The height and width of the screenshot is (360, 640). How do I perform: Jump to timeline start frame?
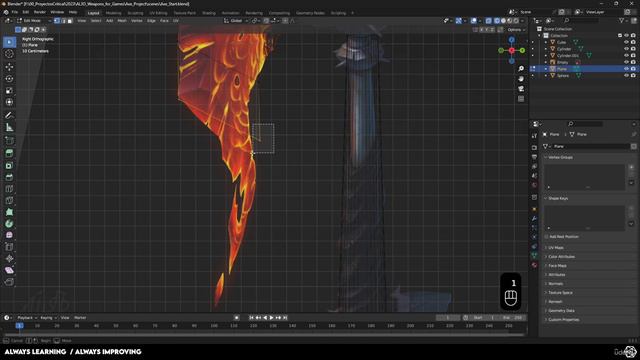click(x=251, y=318)
